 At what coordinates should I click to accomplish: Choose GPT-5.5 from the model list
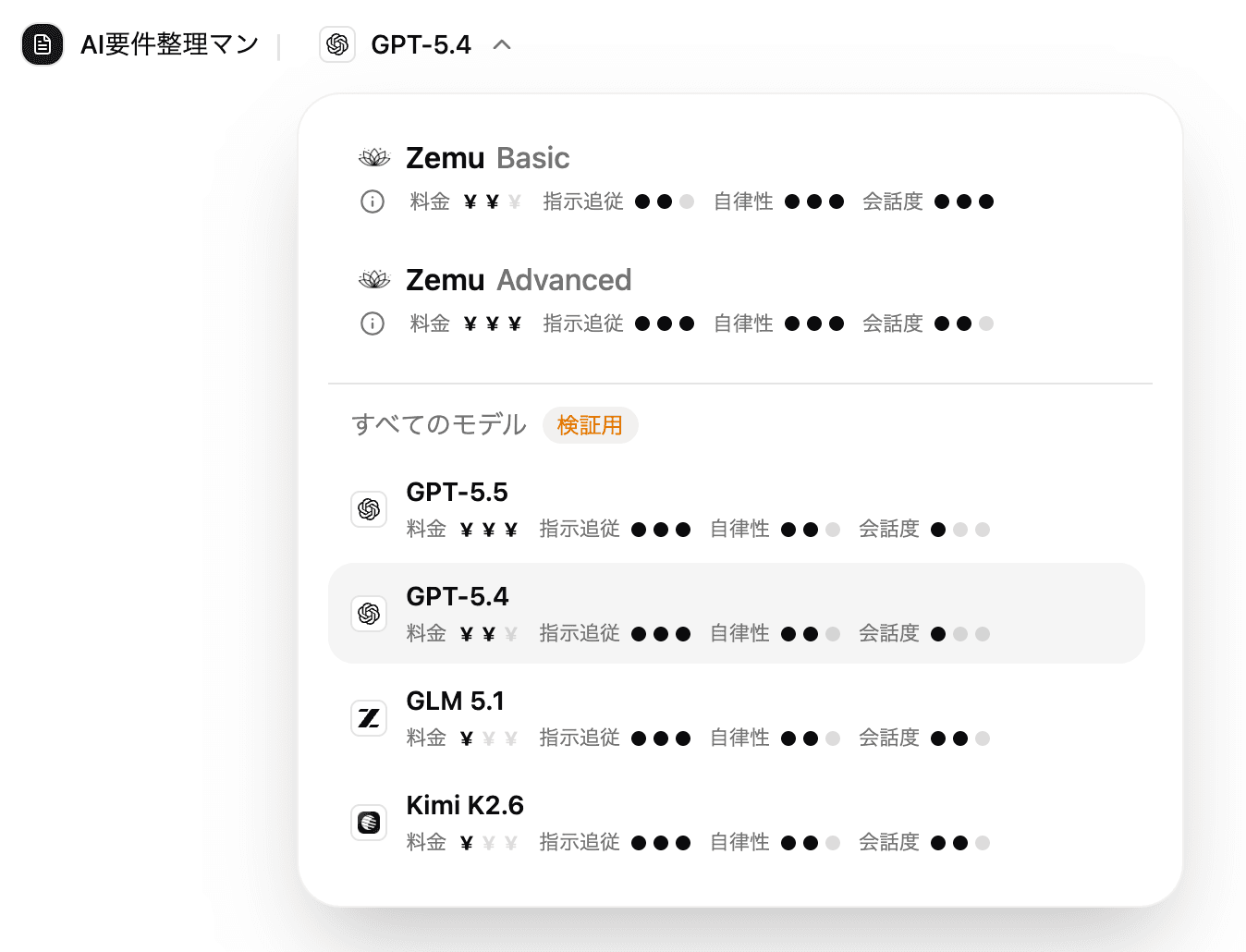tap(457, 493)
